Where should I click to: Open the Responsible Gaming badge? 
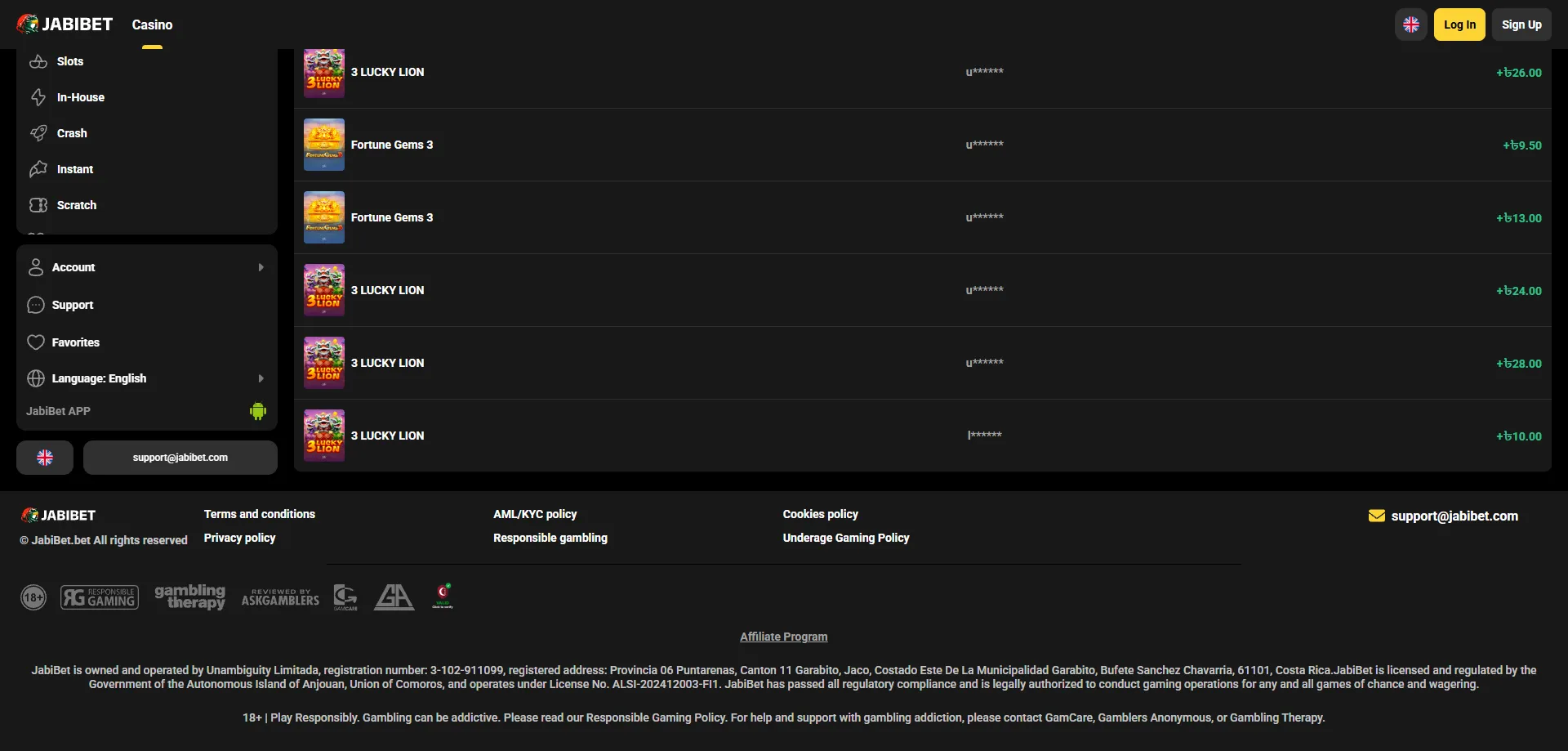tap(100, 597)
